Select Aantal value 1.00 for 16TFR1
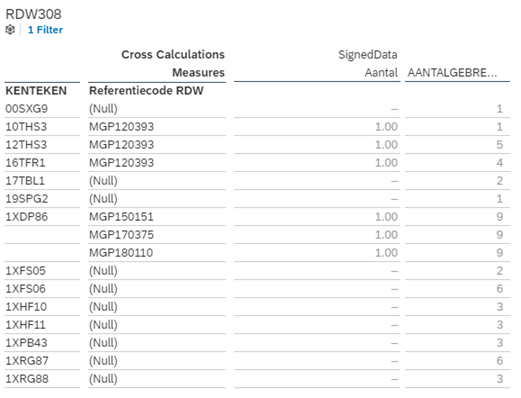521x398 pixels. click(x=386, y=163)
